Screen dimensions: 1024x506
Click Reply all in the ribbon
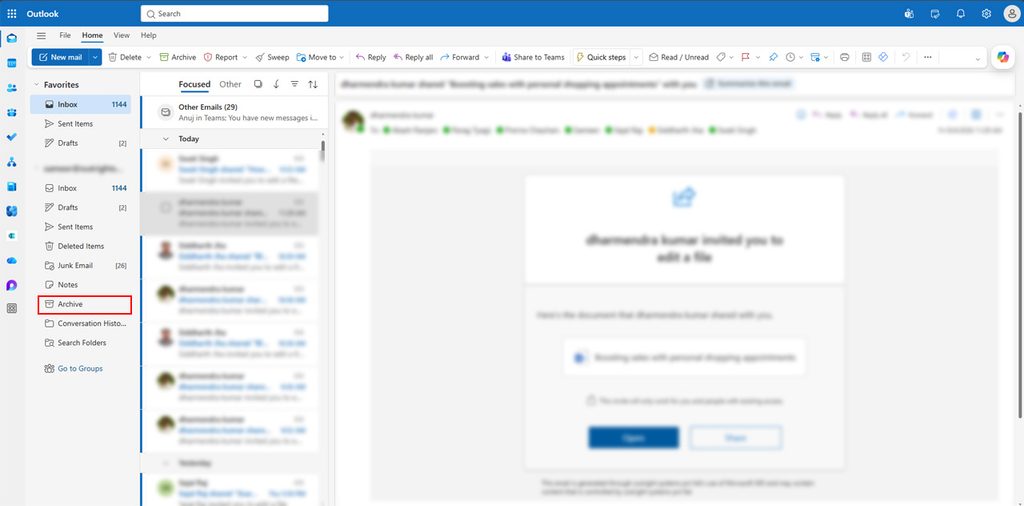pyautogui.click(x=413, y=57)
